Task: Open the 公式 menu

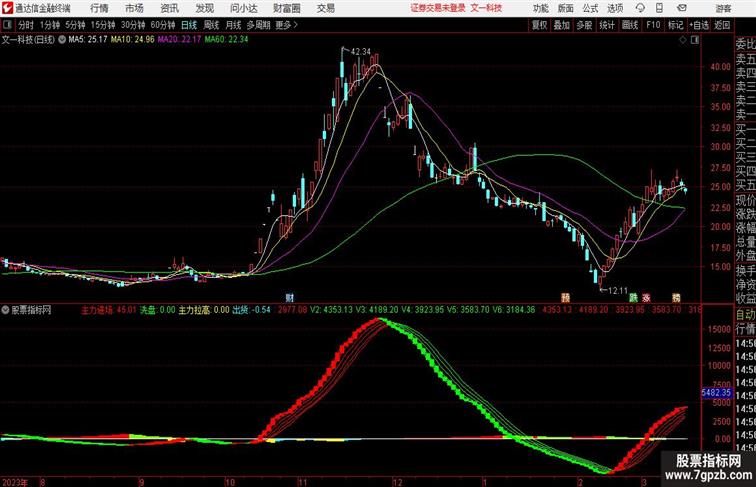Action: pyautogui.click(x=590, y=8)
